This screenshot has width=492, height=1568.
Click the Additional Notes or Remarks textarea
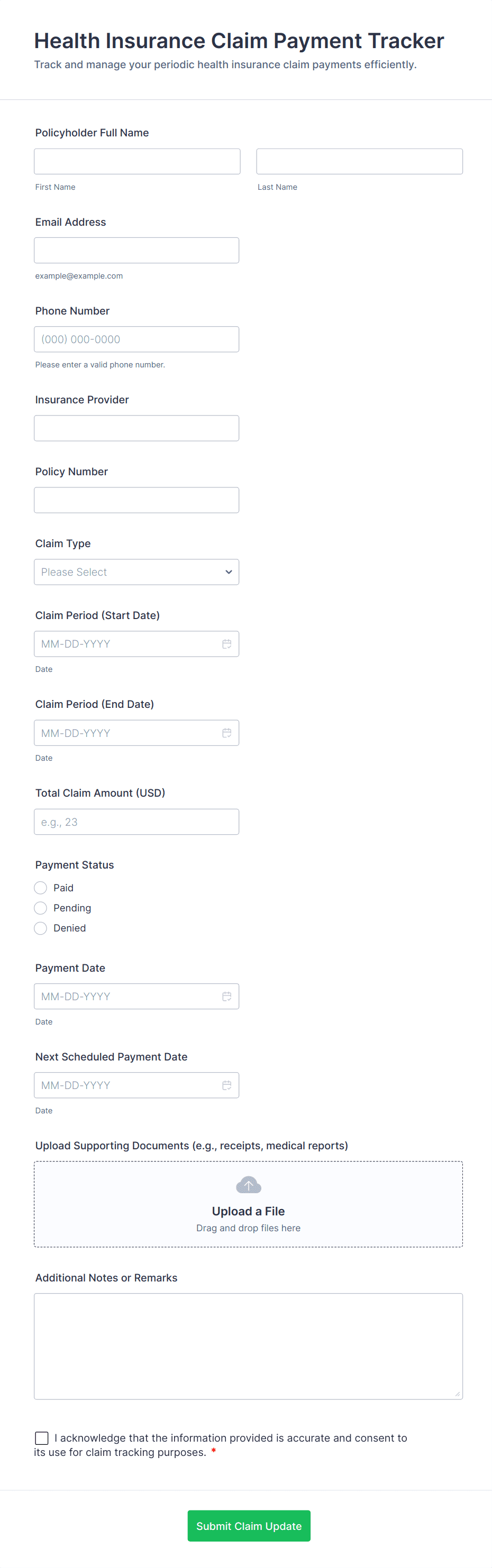click(x=249, y=1346)
